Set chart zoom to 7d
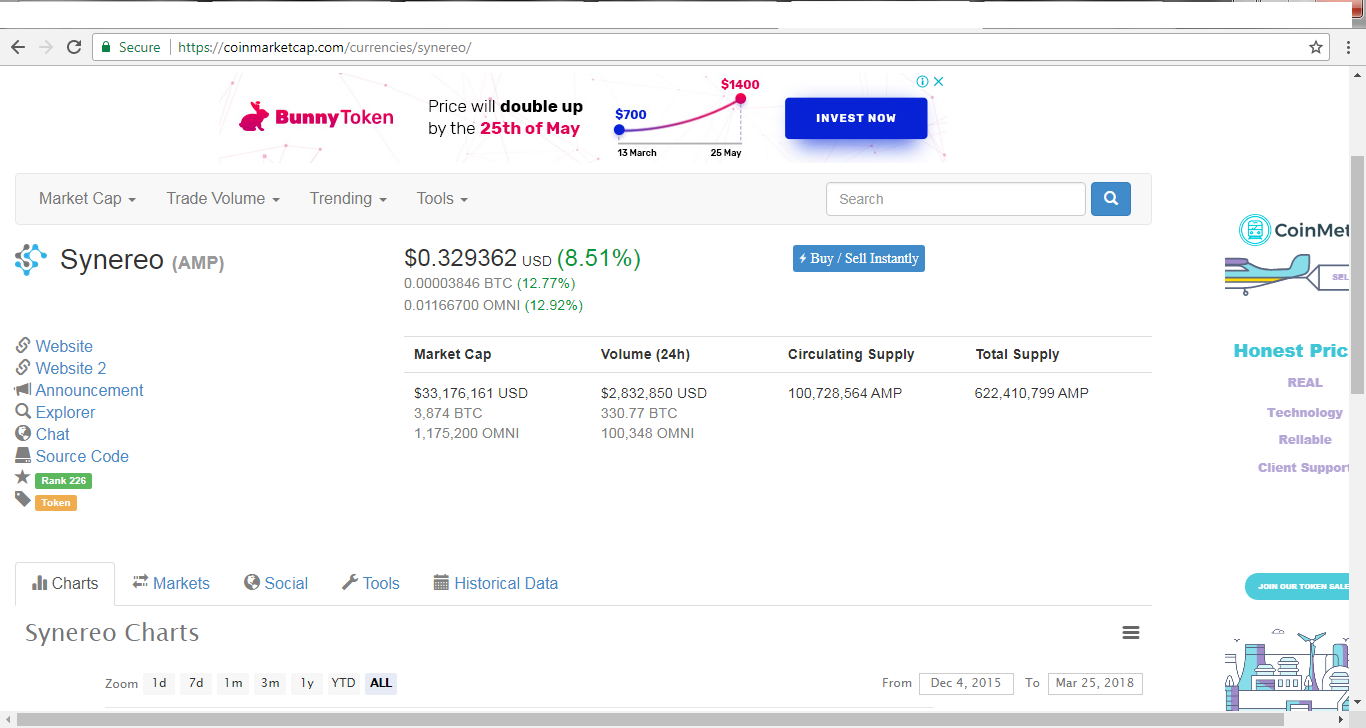 [x=196, y=683]
